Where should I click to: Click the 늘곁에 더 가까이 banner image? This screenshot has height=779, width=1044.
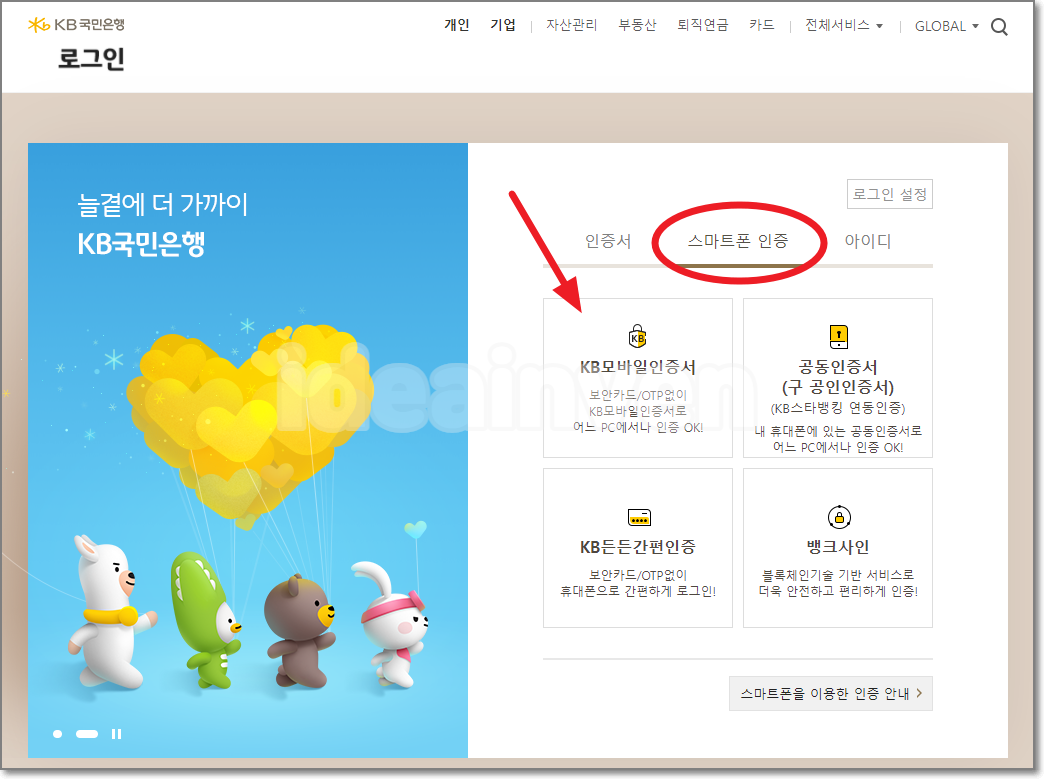(x=248, y=450)
